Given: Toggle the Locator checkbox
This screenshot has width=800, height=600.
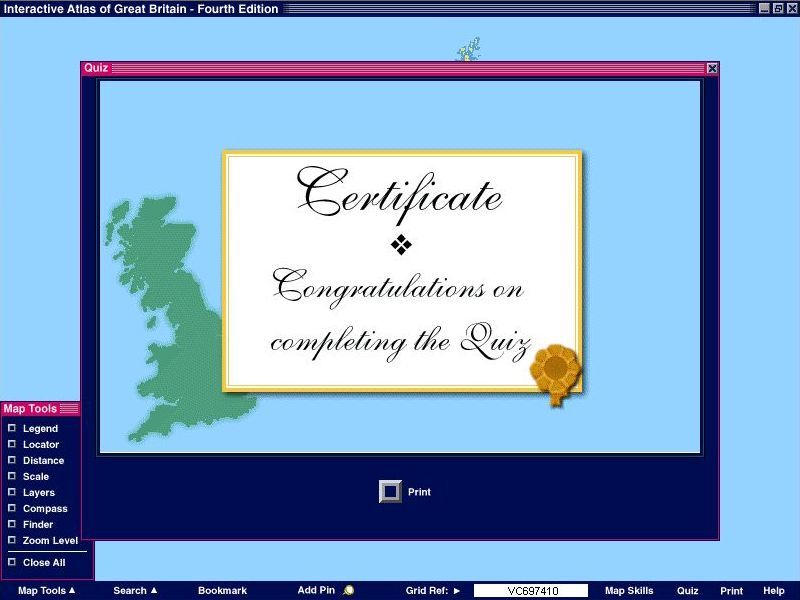Looking at the screenshot, I should pos(12,444).
